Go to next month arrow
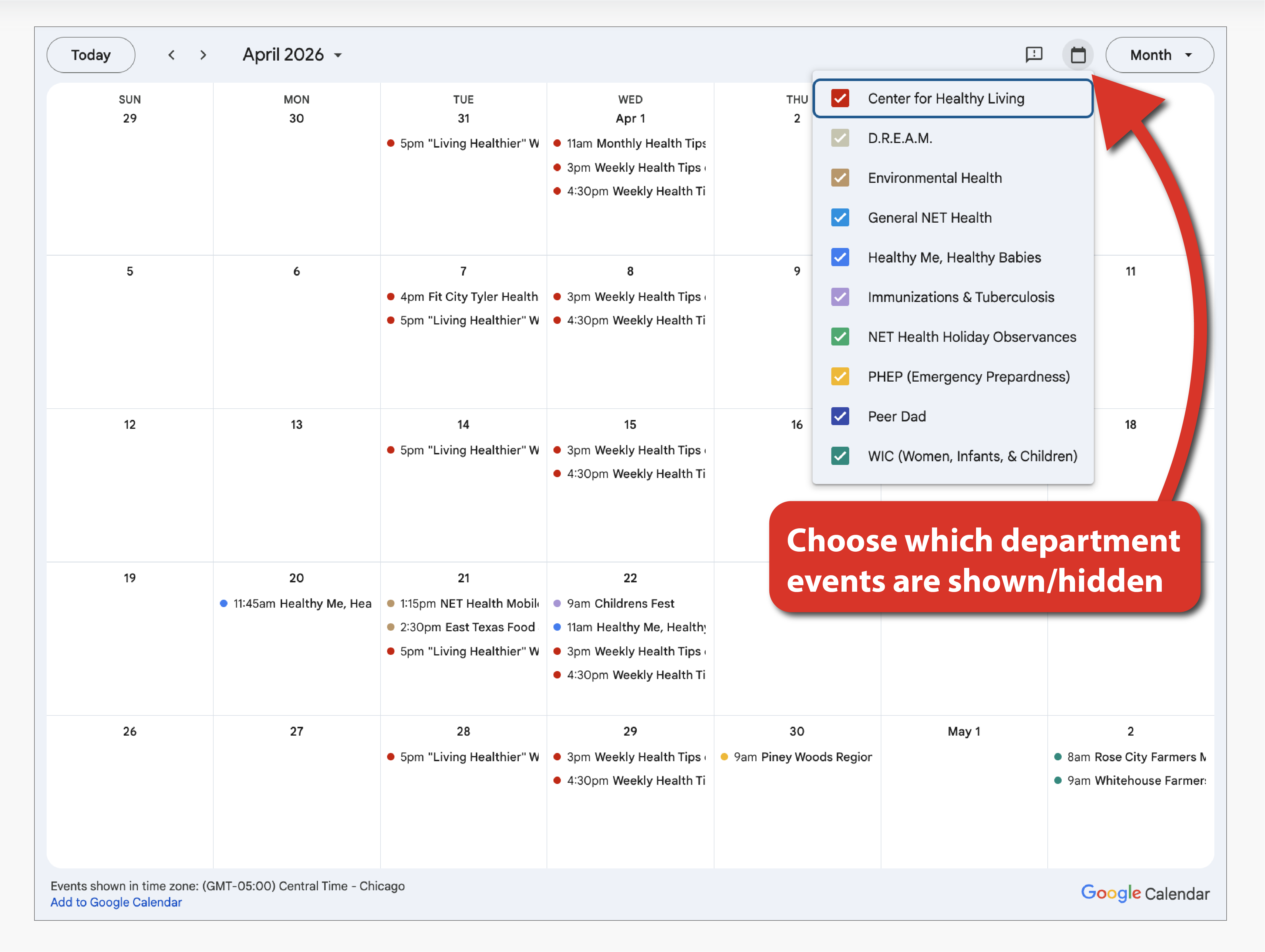This screenshot has width=1265, height=952. click(x=203, y=55)
